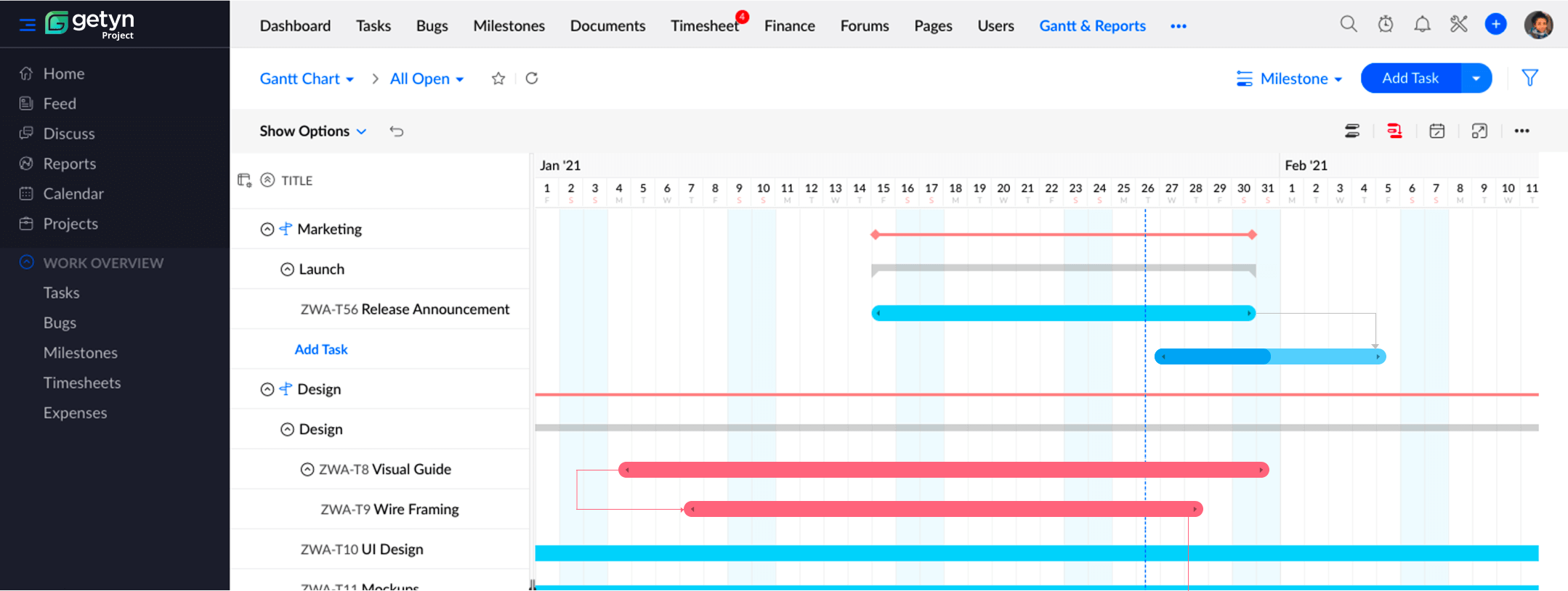The image size is (1568, 591).
Task: Go to the Bugs top tab
Action: click(432, 25)
